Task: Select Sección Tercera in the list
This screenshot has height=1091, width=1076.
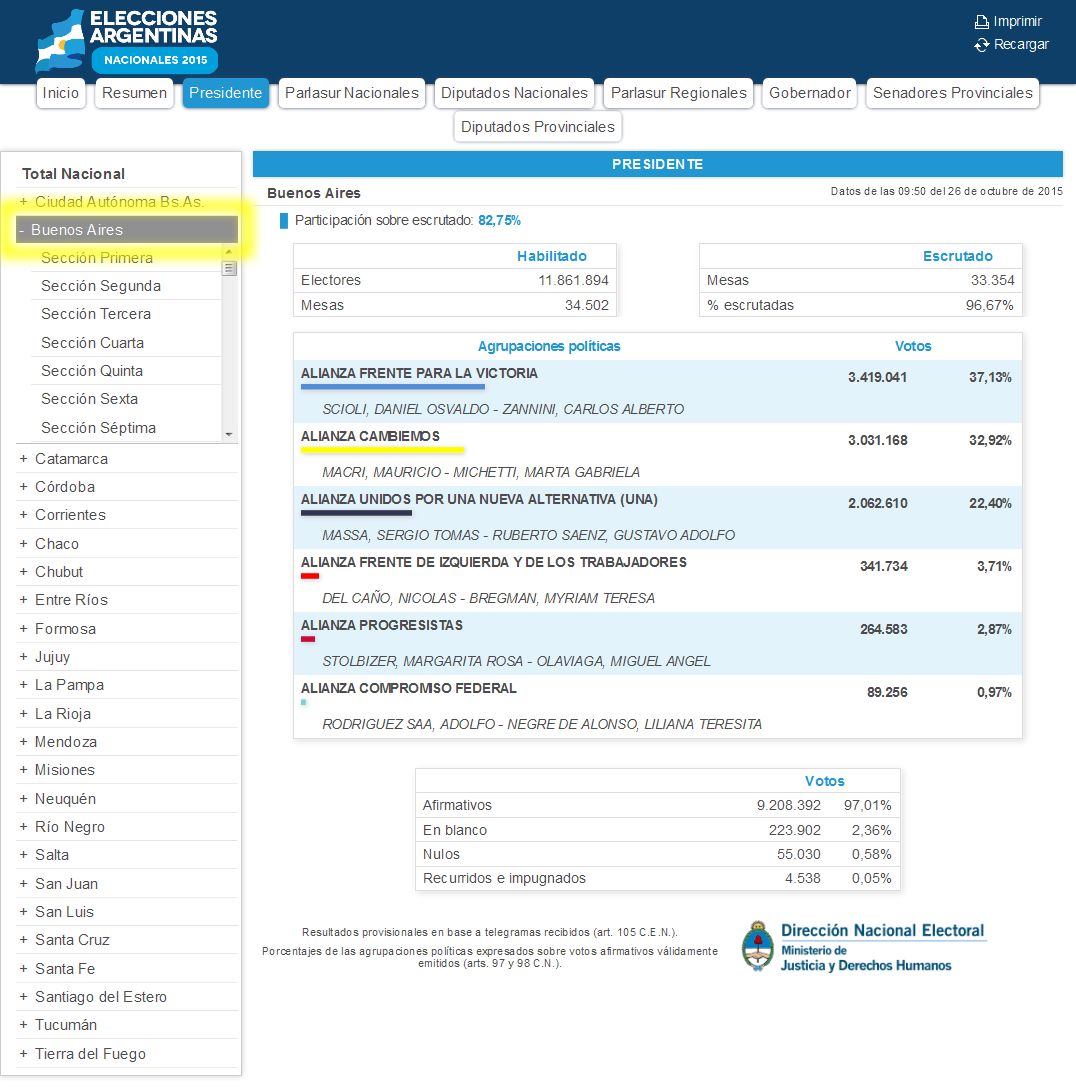Action: tap(96, 314)
